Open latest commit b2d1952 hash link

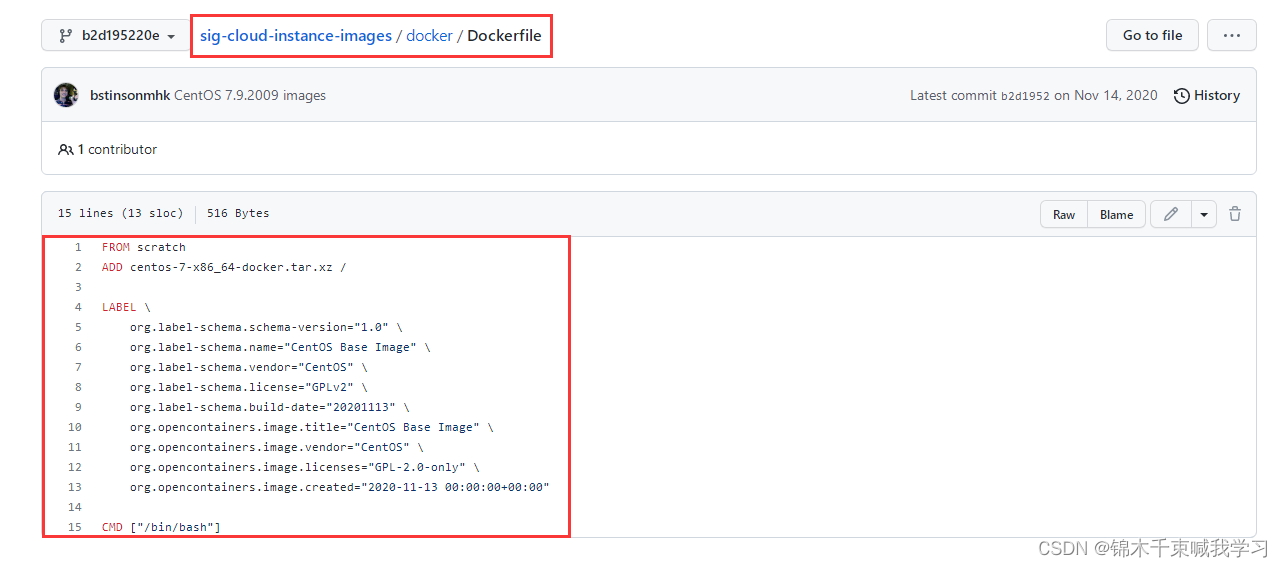pos(1025,96)
